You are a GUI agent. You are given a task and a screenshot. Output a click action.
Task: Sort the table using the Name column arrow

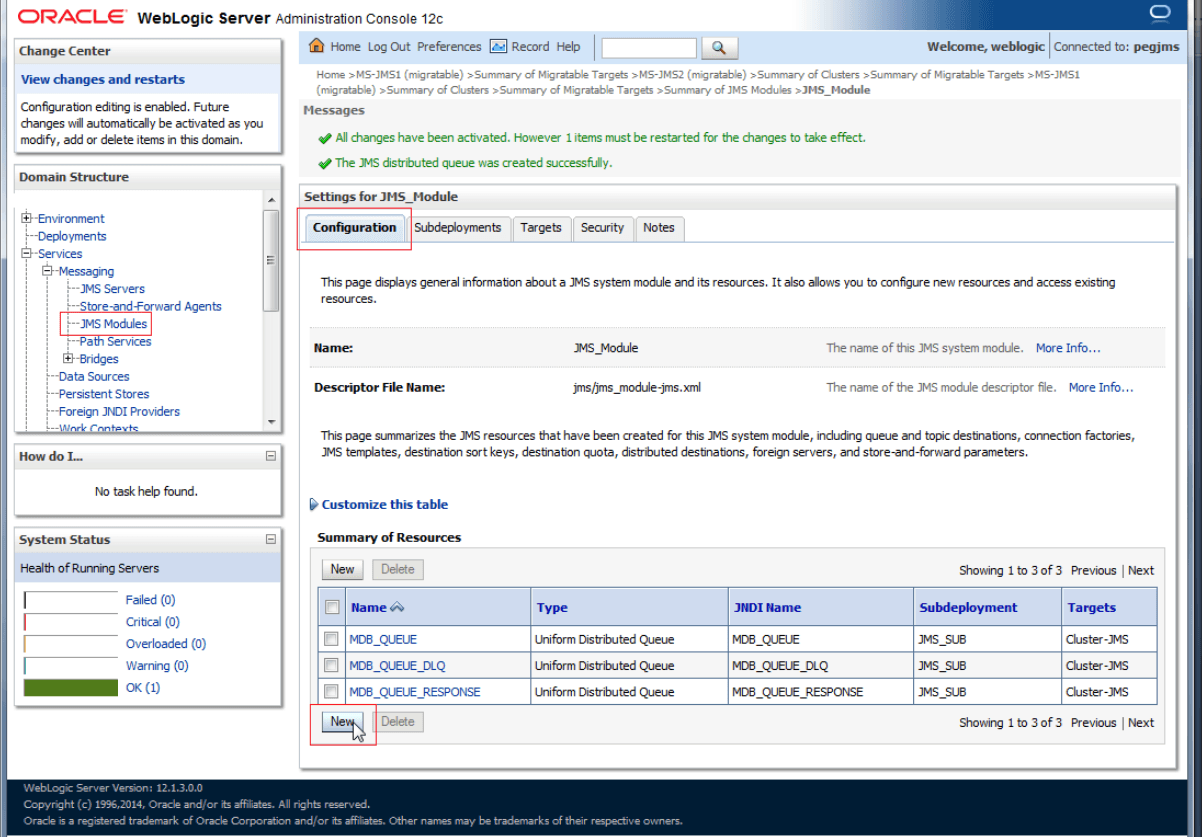click(397, 607)
